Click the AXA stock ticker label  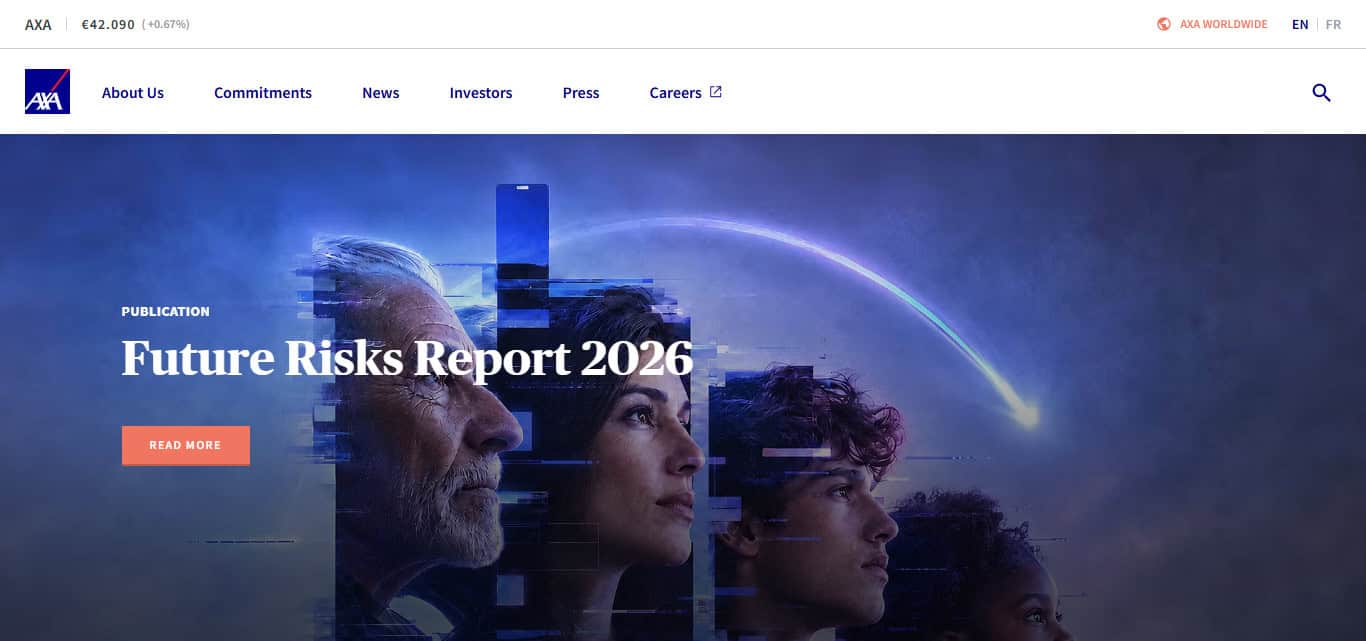click(x=38, y=24)
